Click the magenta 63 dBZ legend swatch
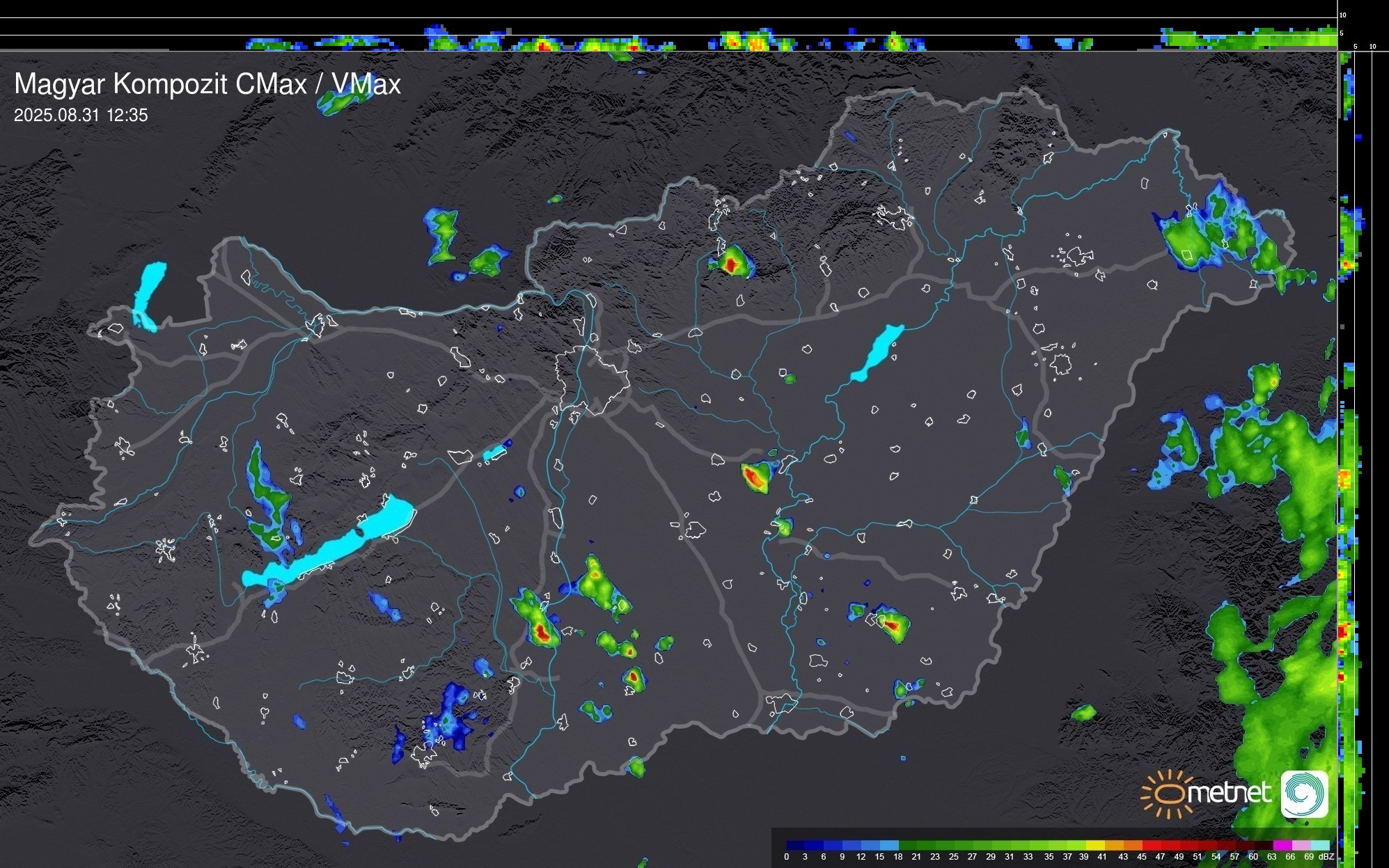Image resolution: width=1389 pixels, height=868 pixels. (1282, 845)
